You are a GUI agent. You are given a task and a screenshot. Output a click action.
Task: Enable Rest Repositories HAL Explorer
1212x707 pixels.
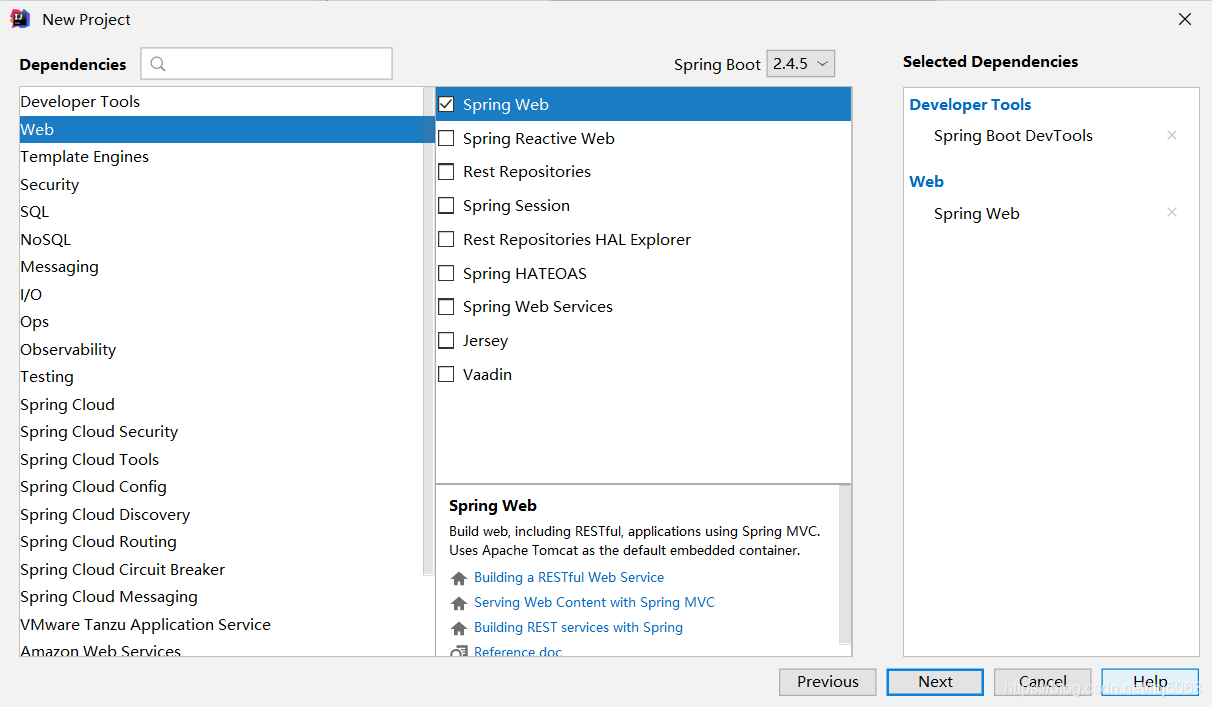tap(446, 239)
